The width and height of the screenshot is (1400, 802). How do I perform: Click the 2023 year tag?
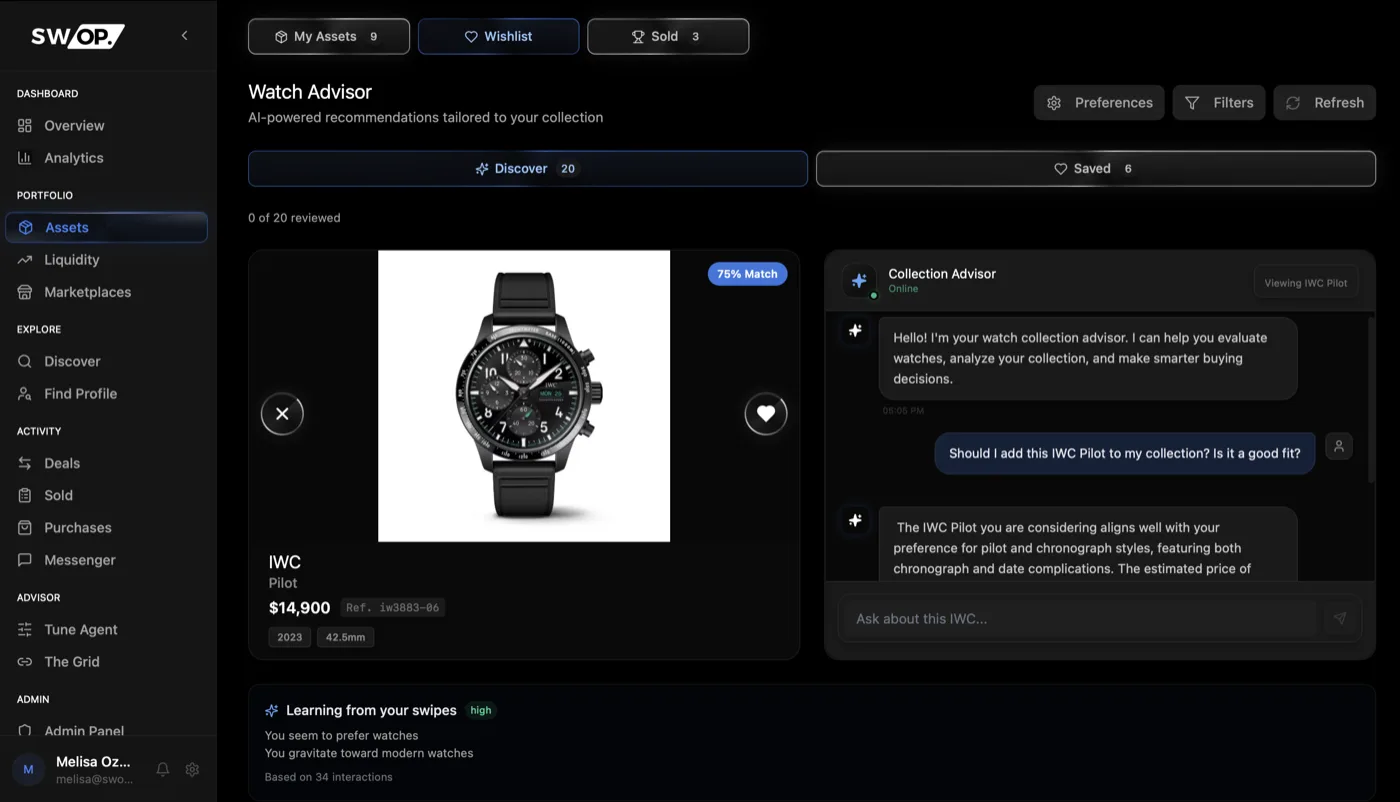coord(290,637)
